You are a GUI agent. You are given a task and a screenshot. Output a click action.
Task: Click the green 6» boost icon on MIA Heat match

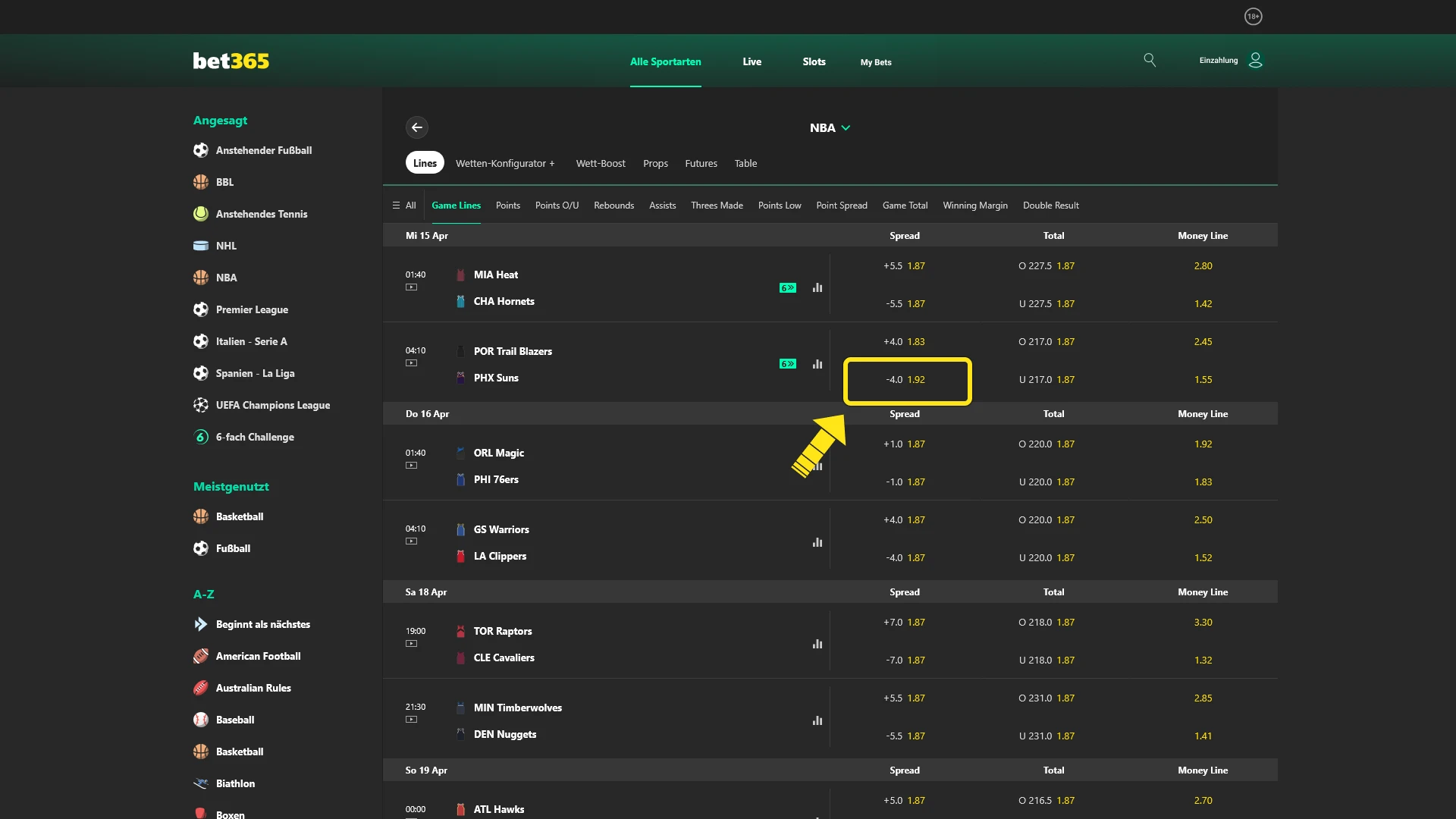789,288
